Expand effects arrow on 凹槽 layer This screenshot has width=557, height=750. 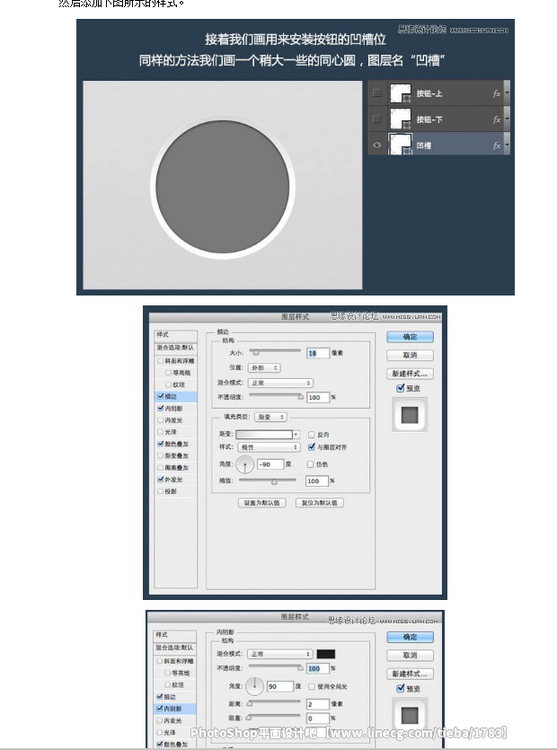click(507, 145)
